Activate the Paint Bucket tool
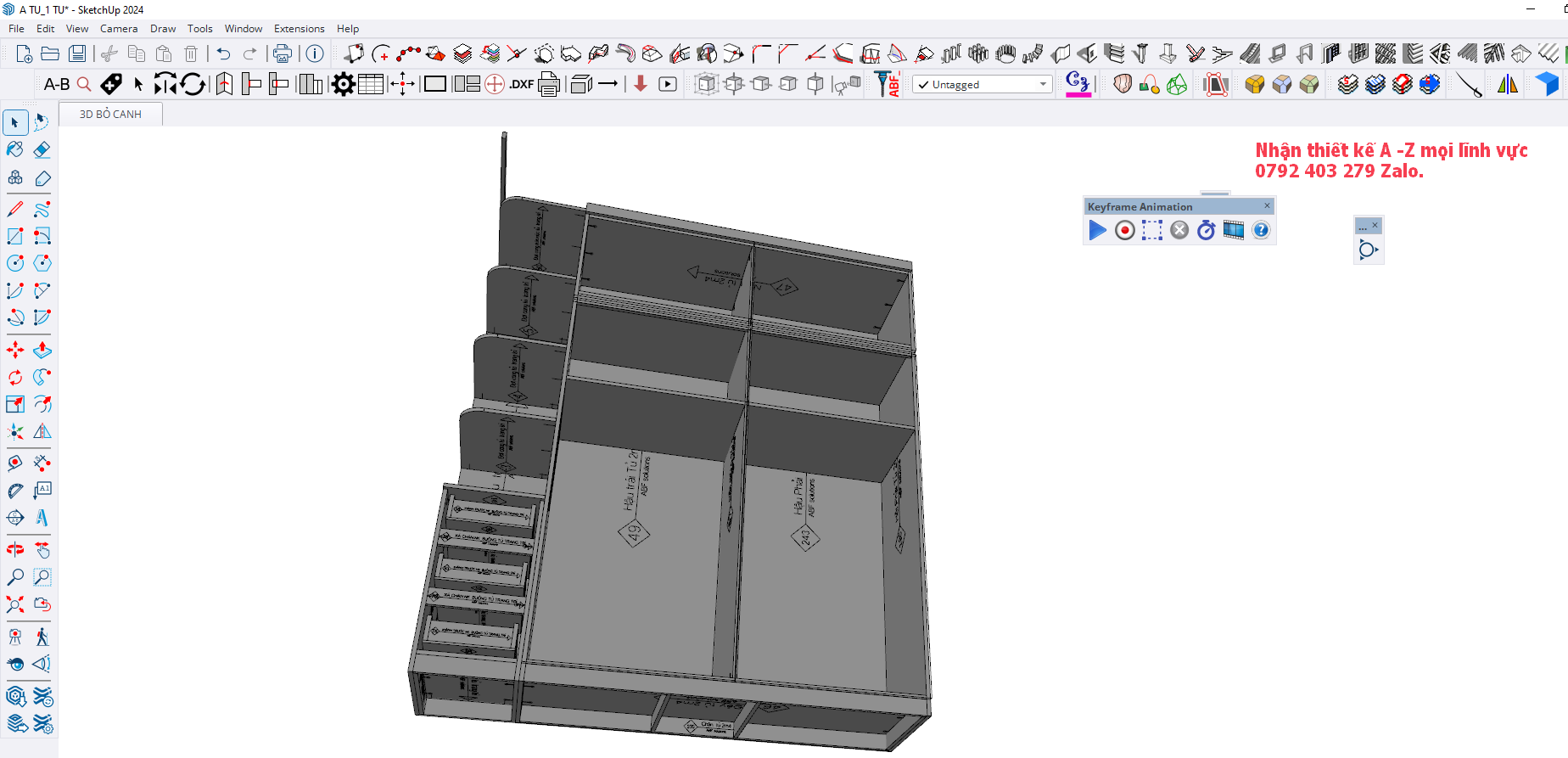 (x=15, y=150)
